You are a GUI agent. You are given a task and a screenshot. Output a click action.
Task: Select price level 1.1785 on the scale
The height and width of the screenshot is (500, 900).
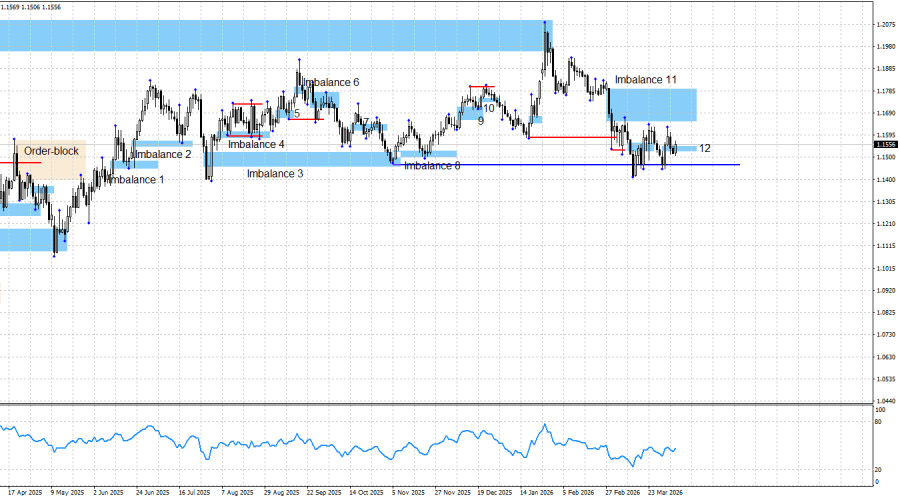(x=886, y=91)
